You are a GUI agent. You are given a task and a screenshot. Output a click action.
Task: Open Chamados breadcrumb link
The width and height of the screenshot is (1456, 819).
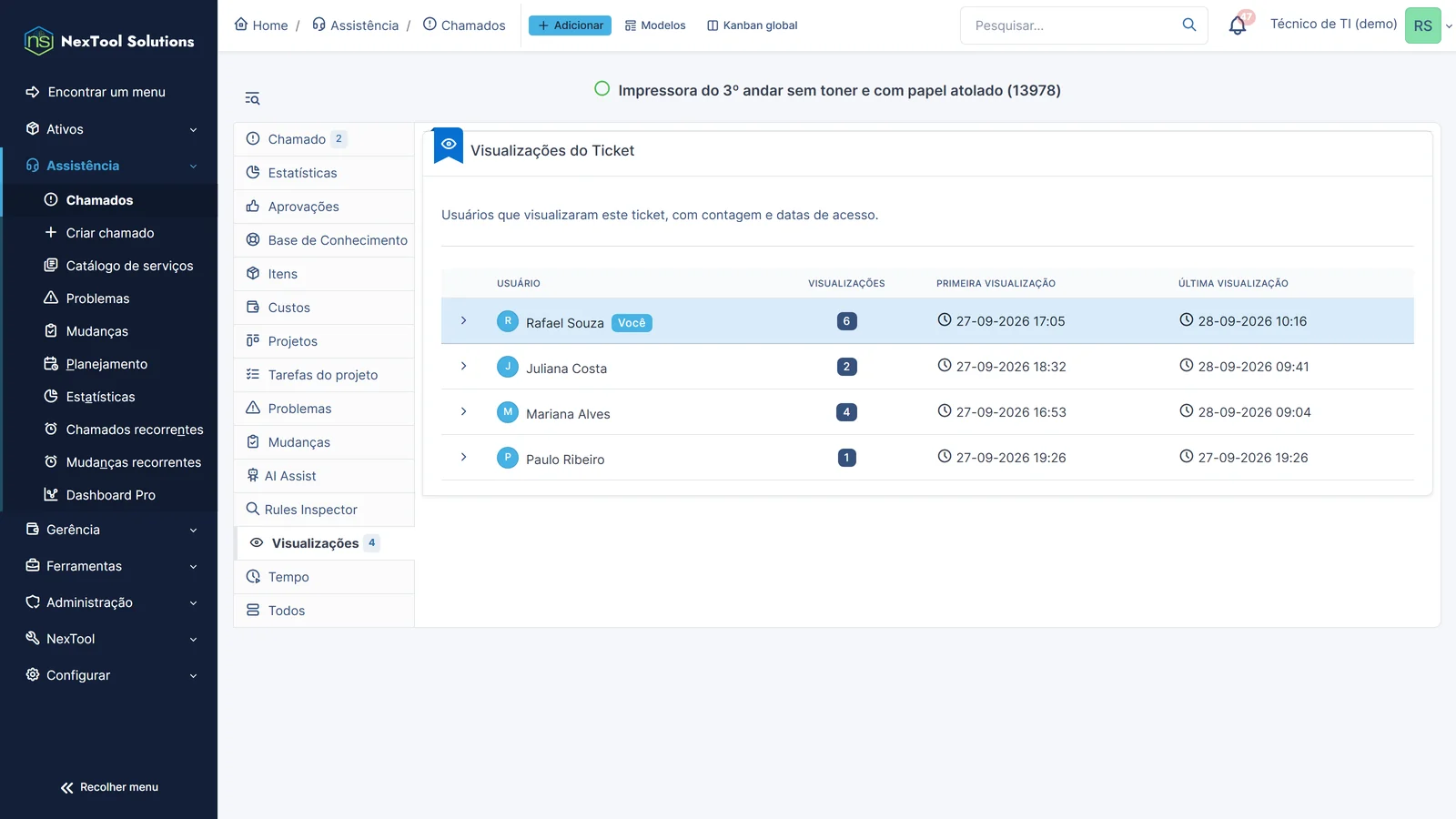tap(464, 25)
